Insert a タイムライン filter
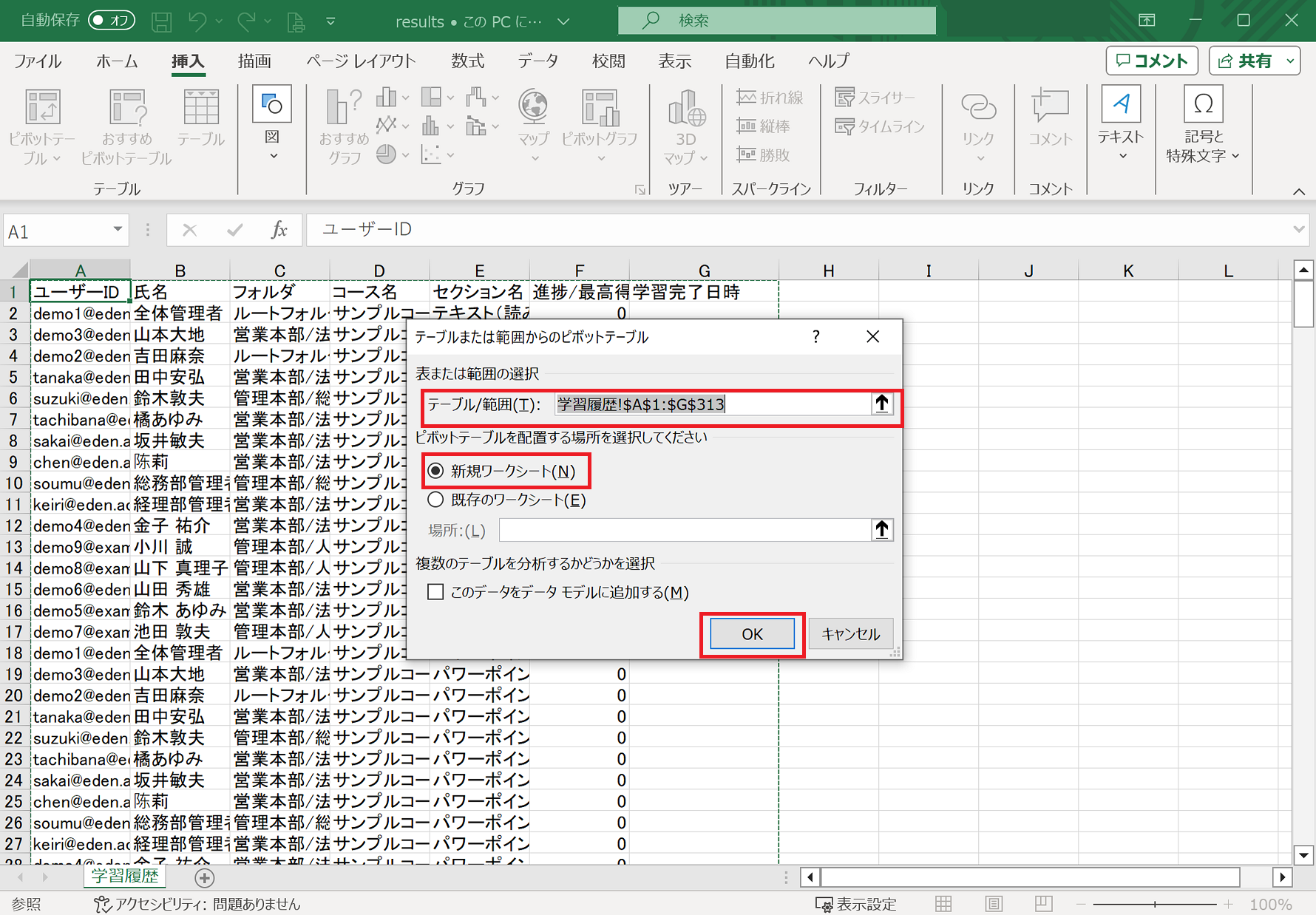Screen dimensions: 1316x915 880,126
